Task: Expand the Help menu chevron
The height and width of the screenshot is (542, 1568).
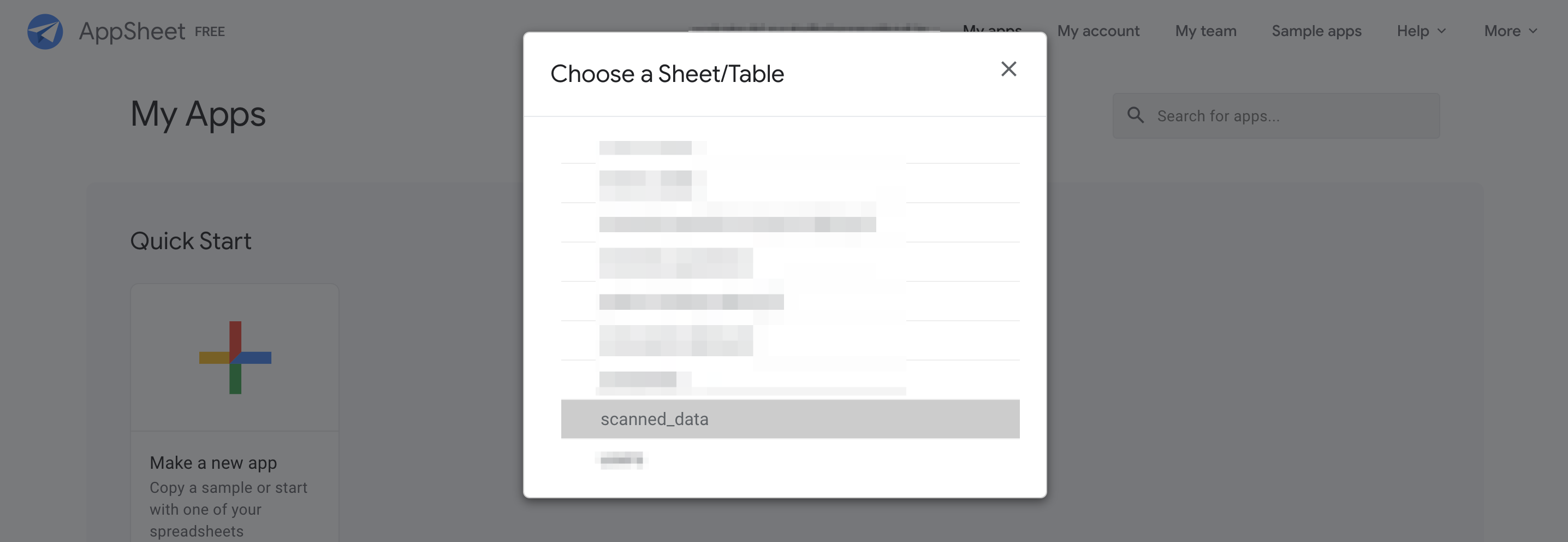Action: [x=1441, y=31]
